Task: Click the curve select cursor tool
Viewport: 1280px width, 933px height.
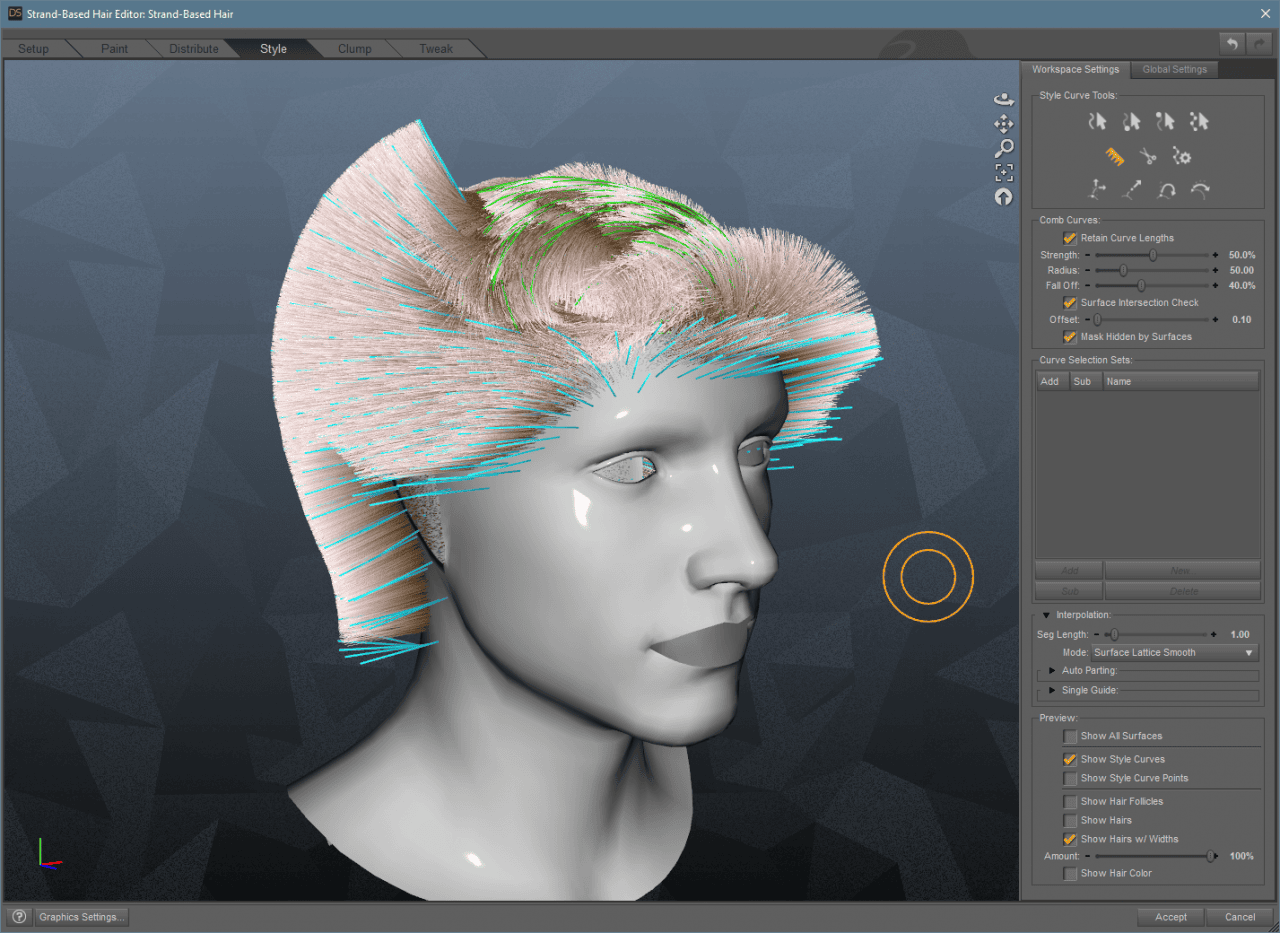Action: (1098, 121)
